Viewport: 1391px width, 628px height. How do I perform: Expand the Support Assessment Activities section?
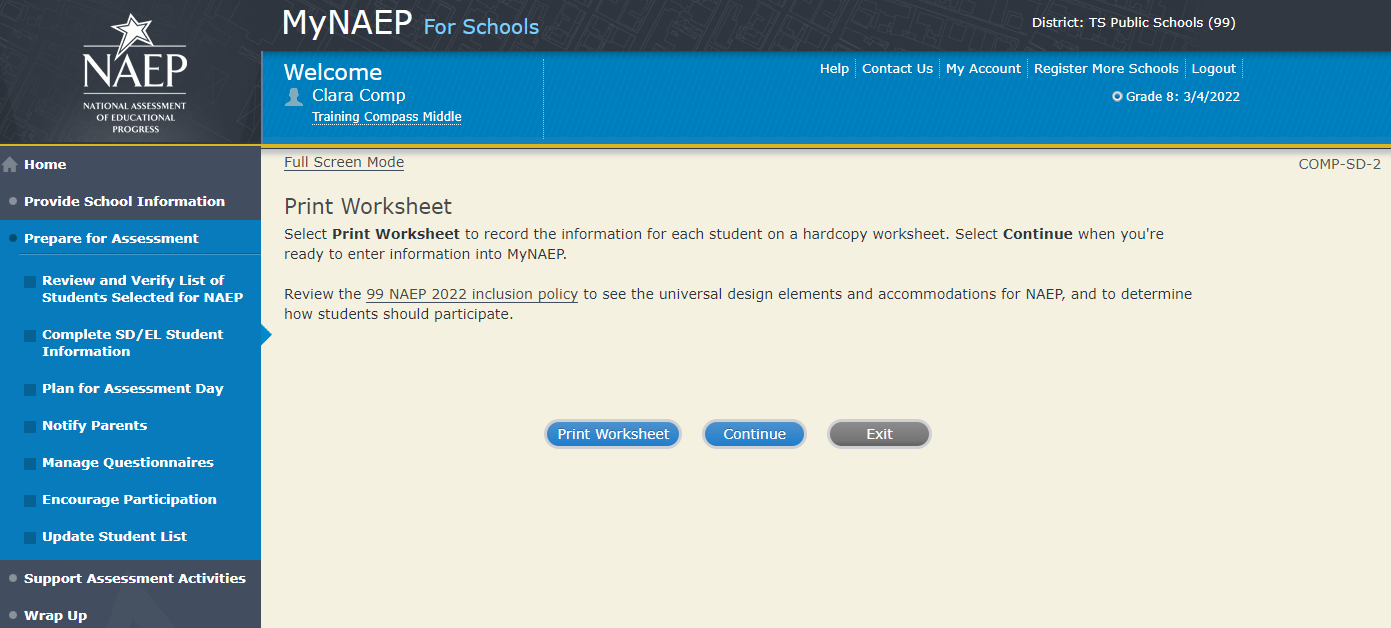coord(134,579)
